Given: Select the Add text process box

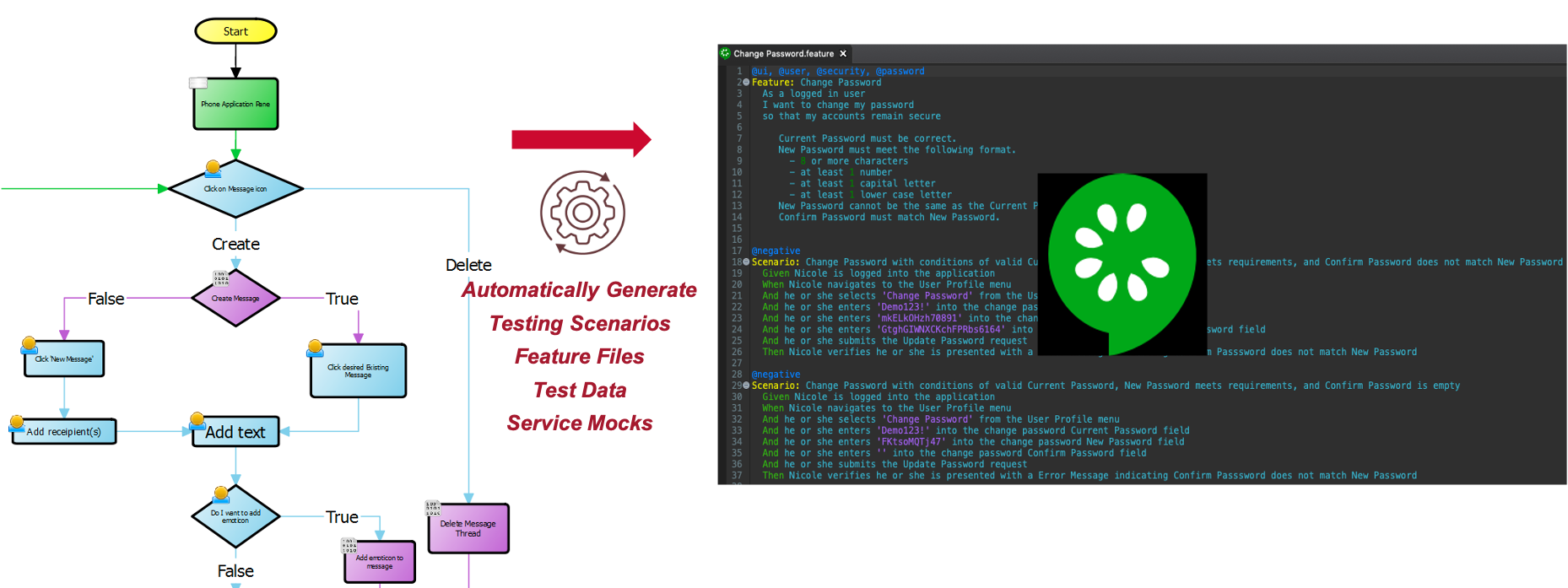Looking at the screenshot, I should pos(235,432).
